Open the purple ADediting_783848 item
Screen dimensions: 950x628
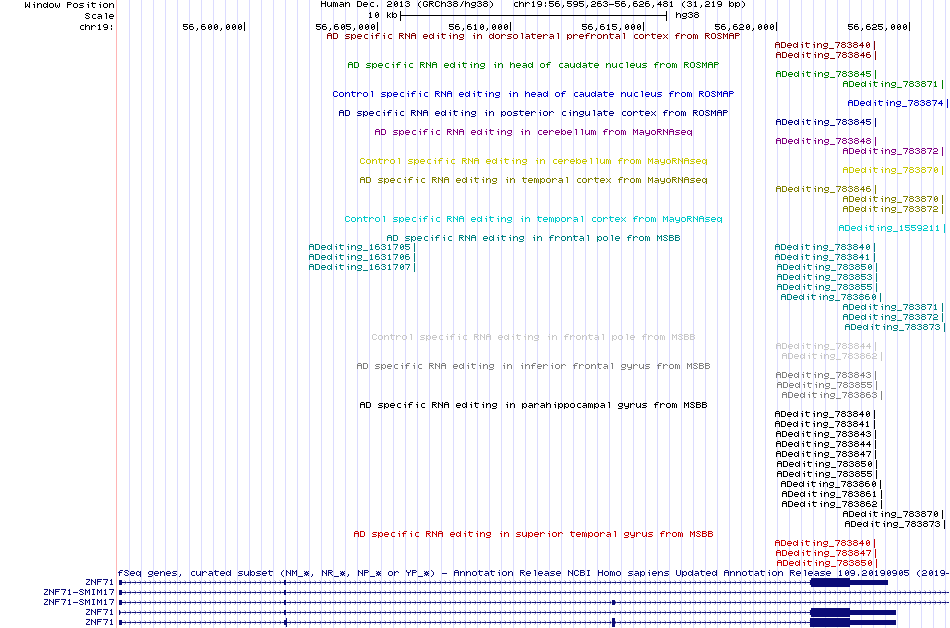point(825,141)
